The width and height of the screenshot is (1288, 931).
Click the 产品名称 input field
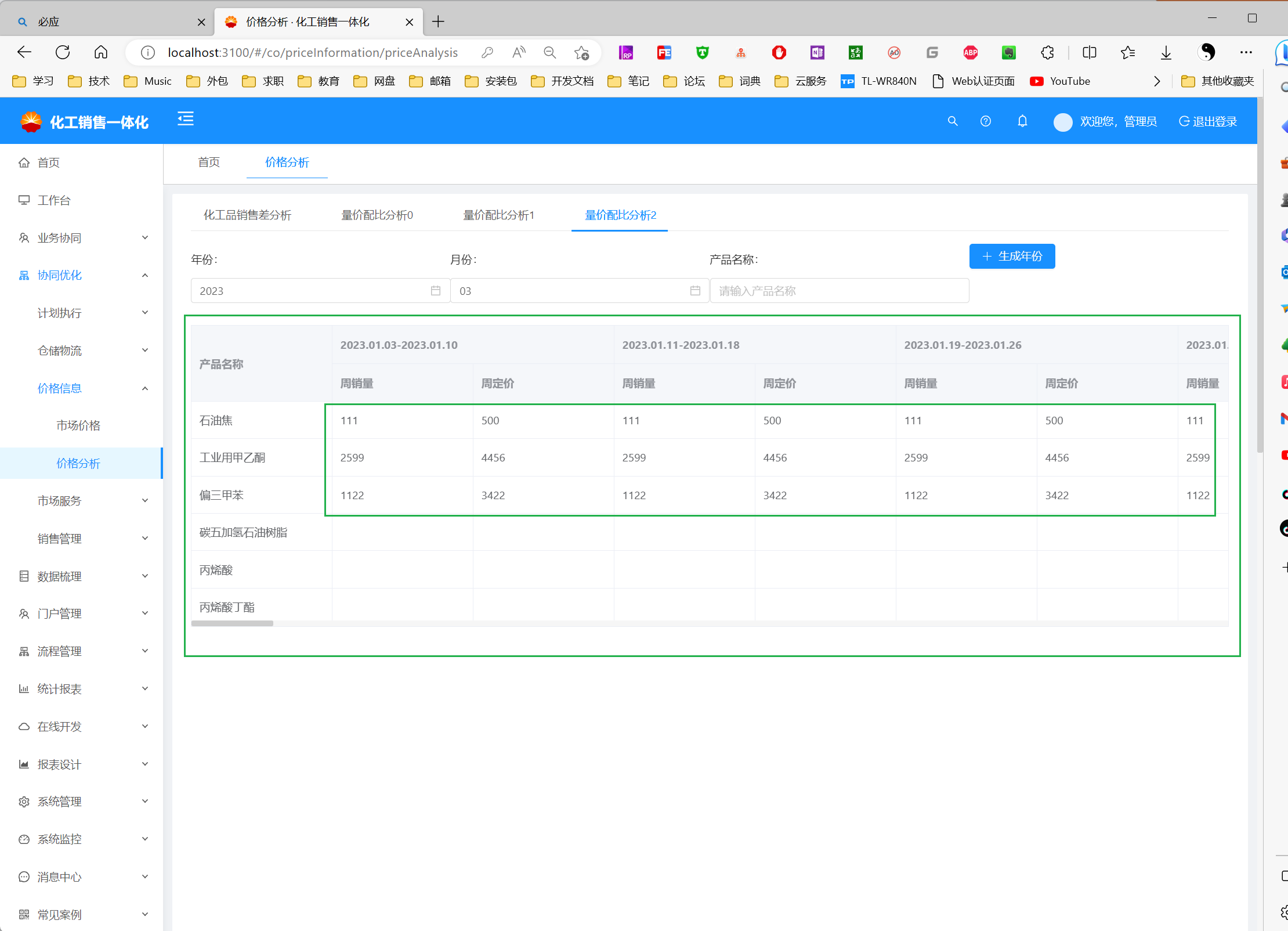839,291
